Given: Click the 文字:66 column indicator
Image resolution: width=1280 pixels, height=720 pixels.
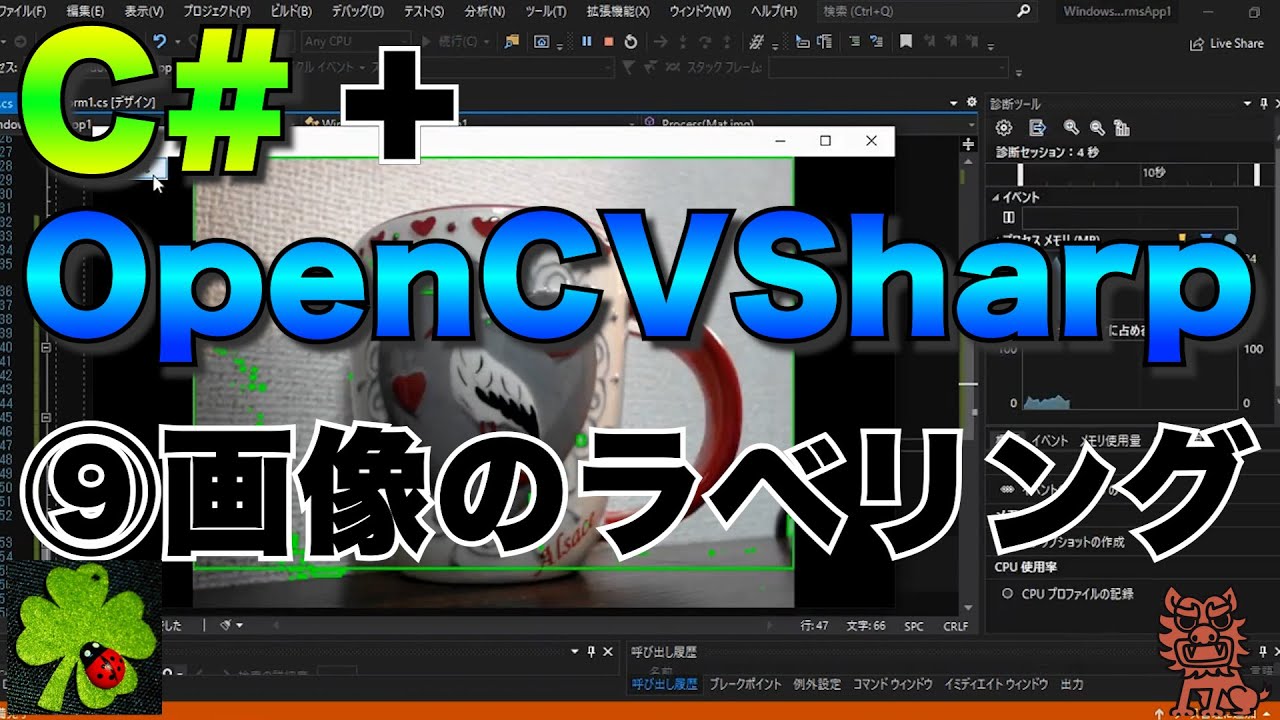Looking at the screenshot, I should 866,626.
